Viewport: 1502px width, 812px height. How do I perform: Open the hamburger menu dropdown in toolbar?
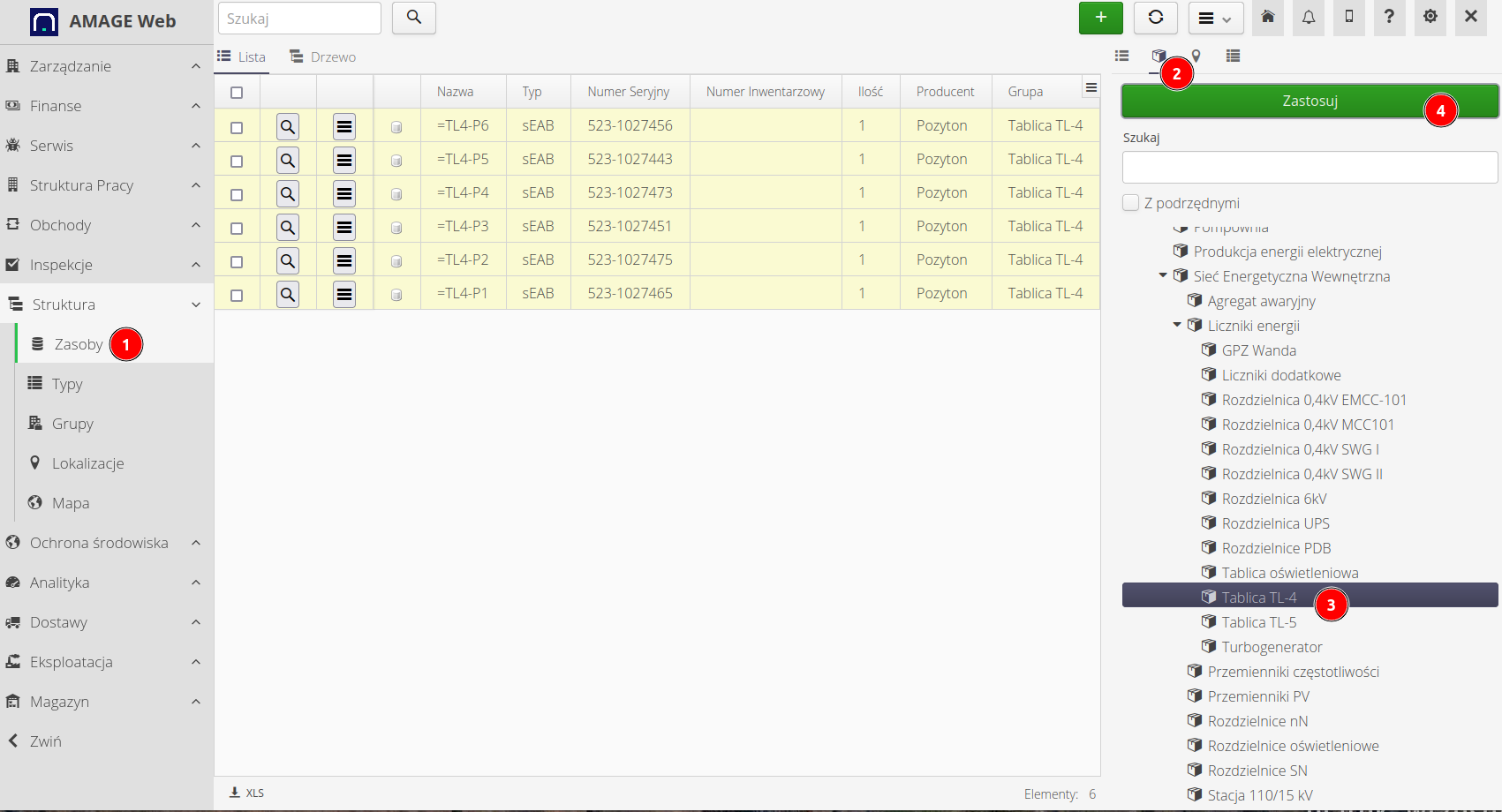[1215, 18]
